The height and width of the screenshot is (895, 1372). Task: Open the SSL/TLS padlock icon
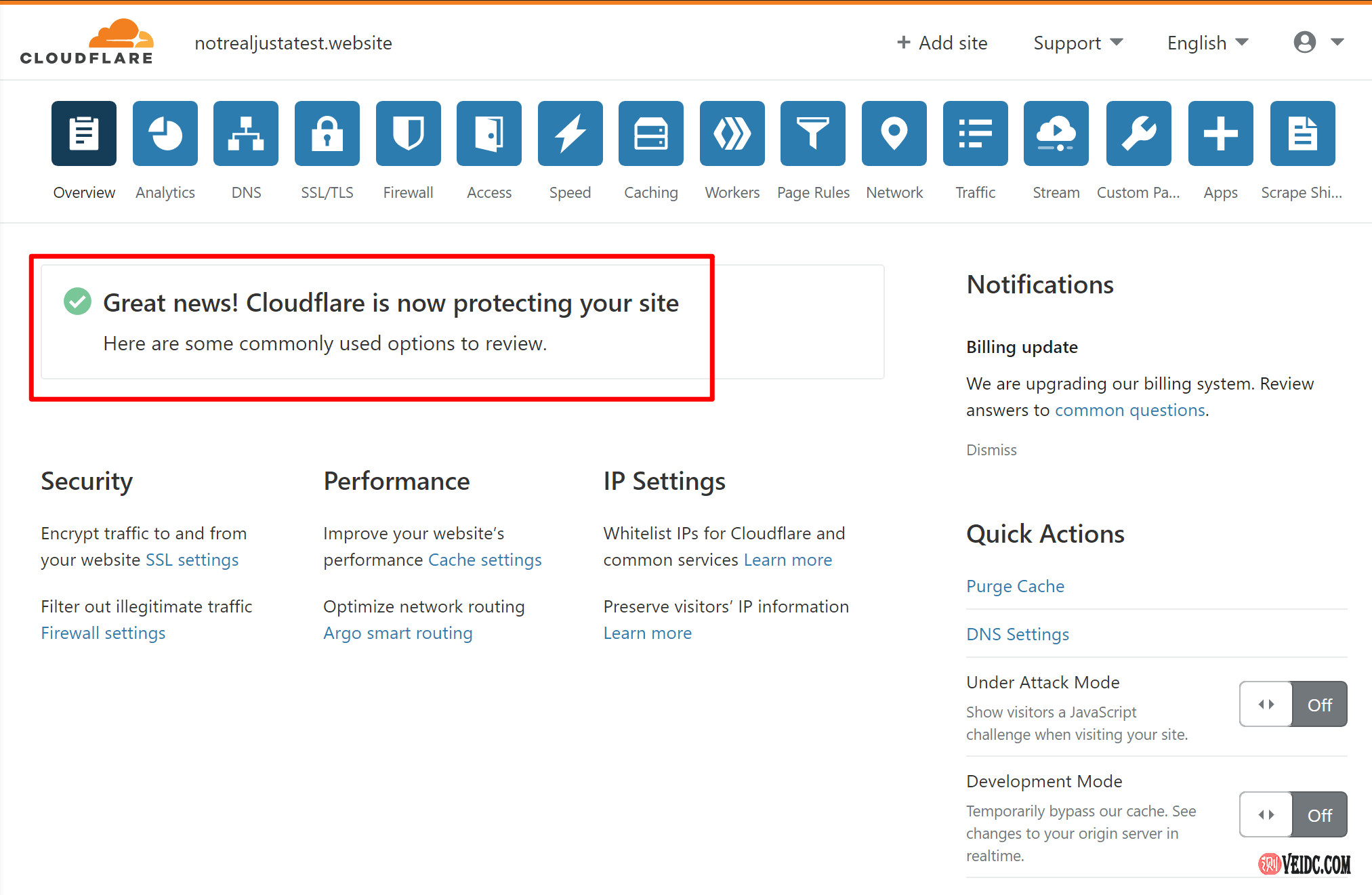327,133
